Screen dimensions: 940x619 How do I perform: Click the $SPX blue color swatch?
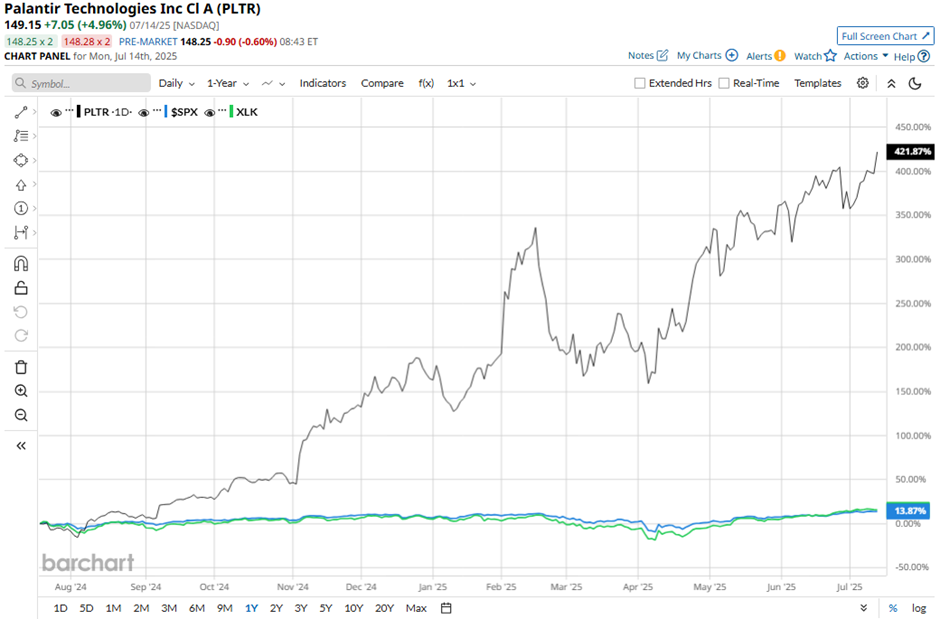166,111
